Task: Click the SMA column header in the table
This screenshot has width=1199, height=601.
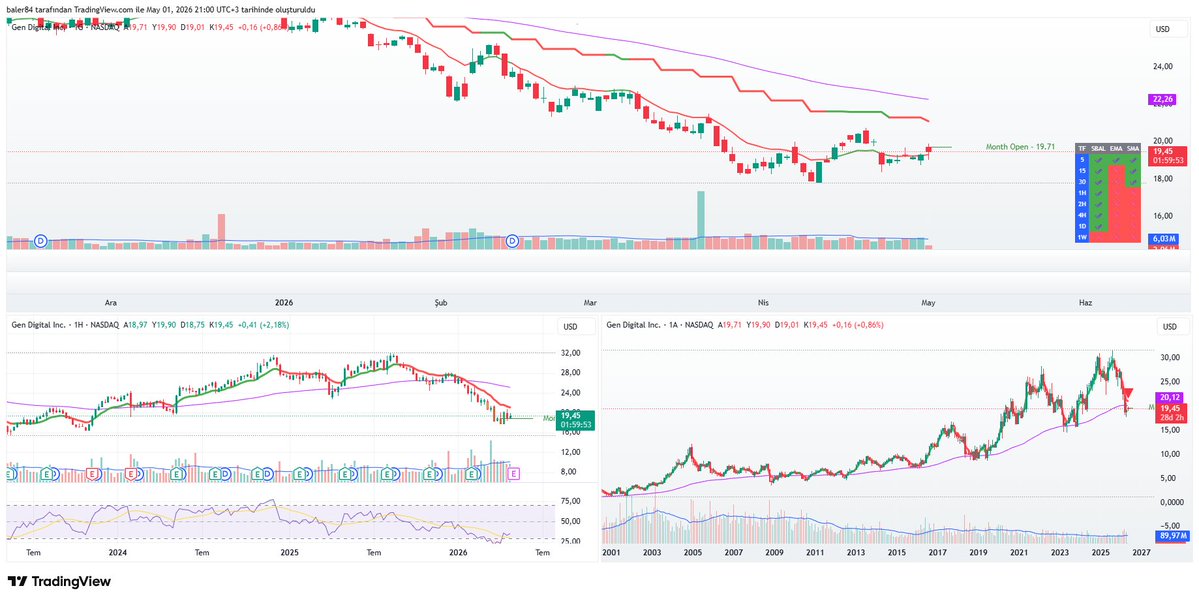Action: tap(1133, 148)
